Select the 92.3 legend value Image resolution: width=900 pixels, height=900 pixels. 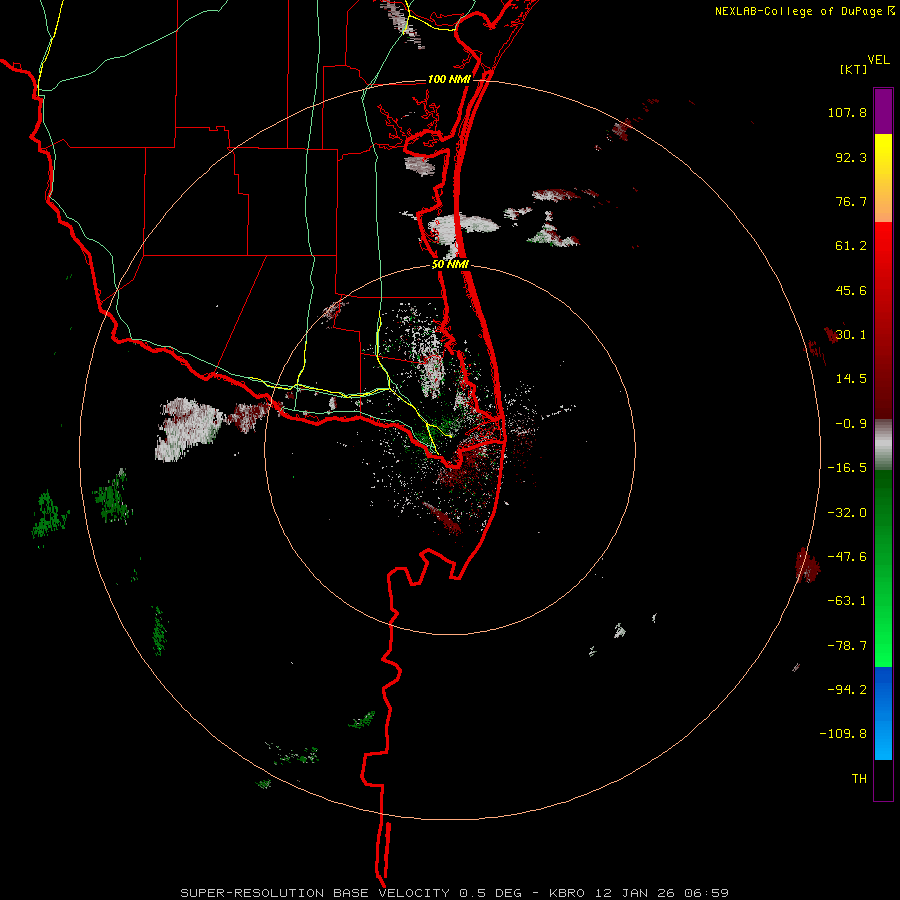(851, 157)
